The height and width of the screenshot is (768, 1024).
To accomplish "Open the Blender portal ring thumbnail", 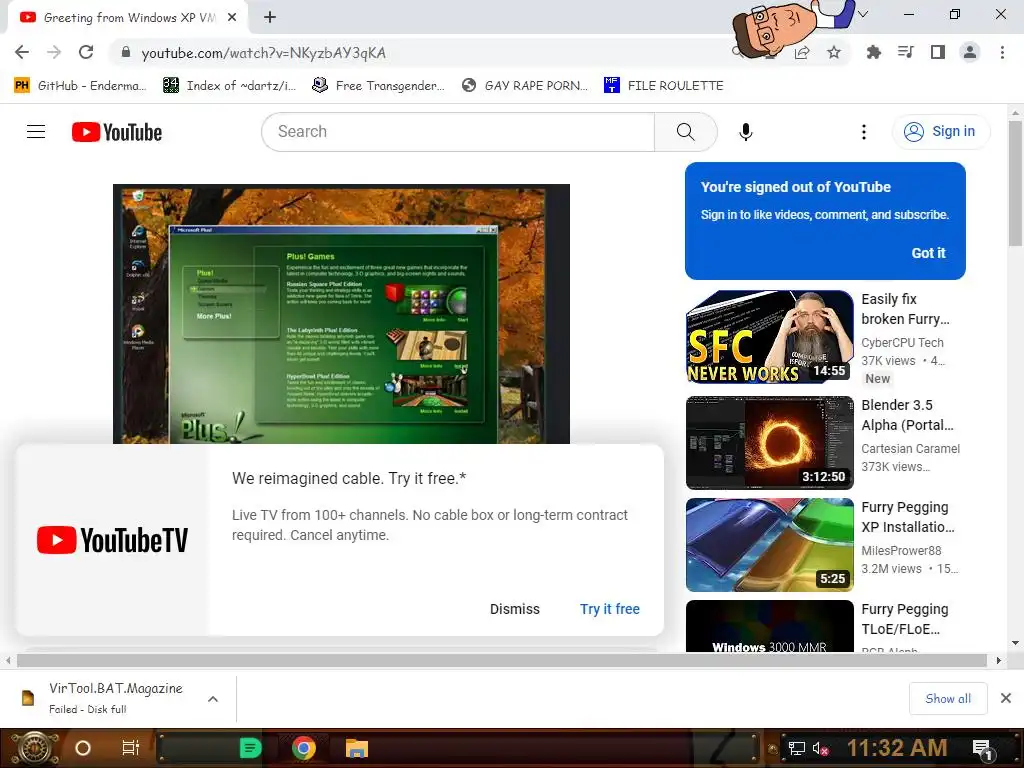I will click(769, 443).
